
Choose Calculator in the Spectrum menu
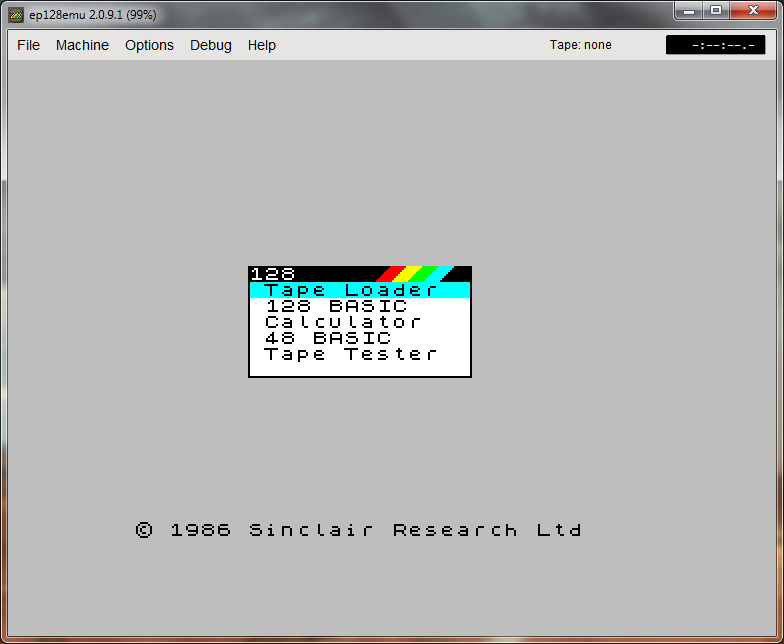tap(360, 322)
